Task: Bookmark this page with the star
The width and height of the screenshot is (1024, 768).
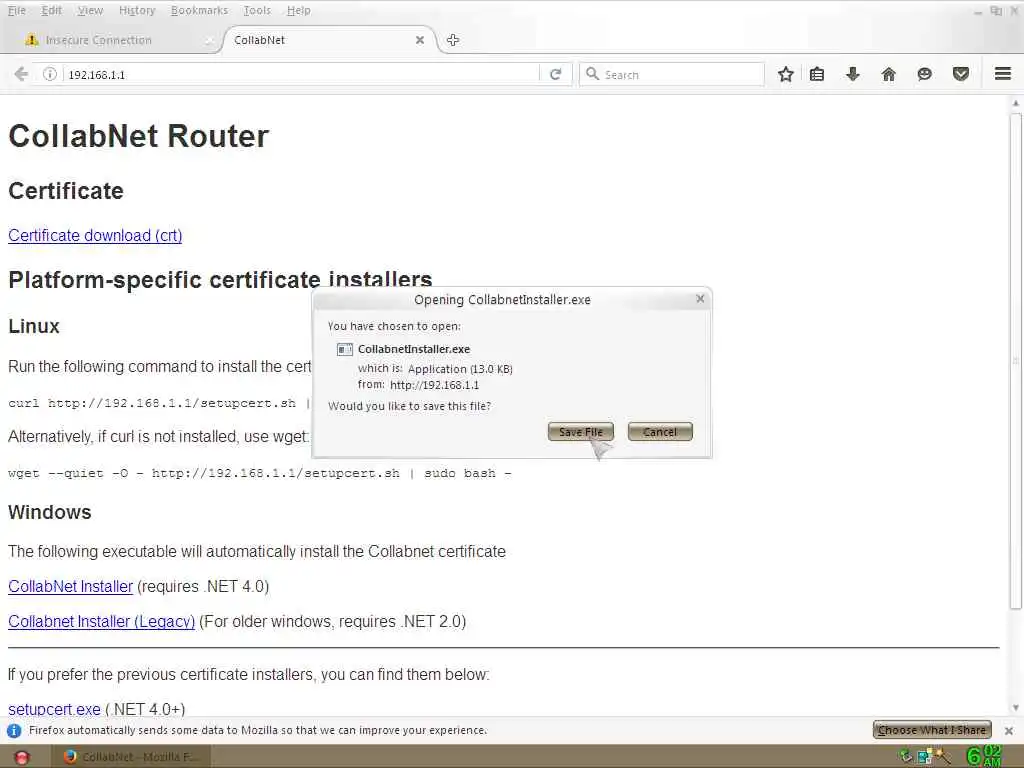Action: tap(786, 74)
